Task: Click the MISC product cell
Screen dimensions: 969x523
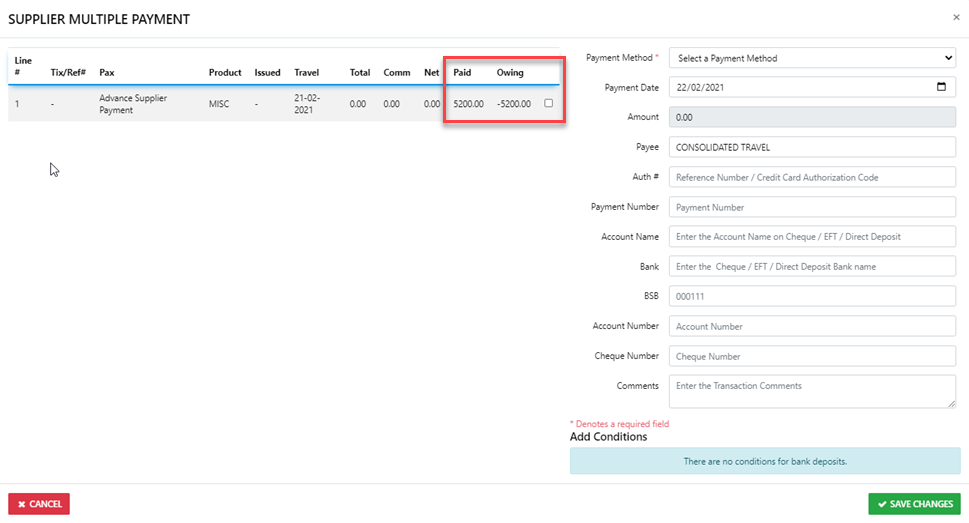Action: click(219, 104)
